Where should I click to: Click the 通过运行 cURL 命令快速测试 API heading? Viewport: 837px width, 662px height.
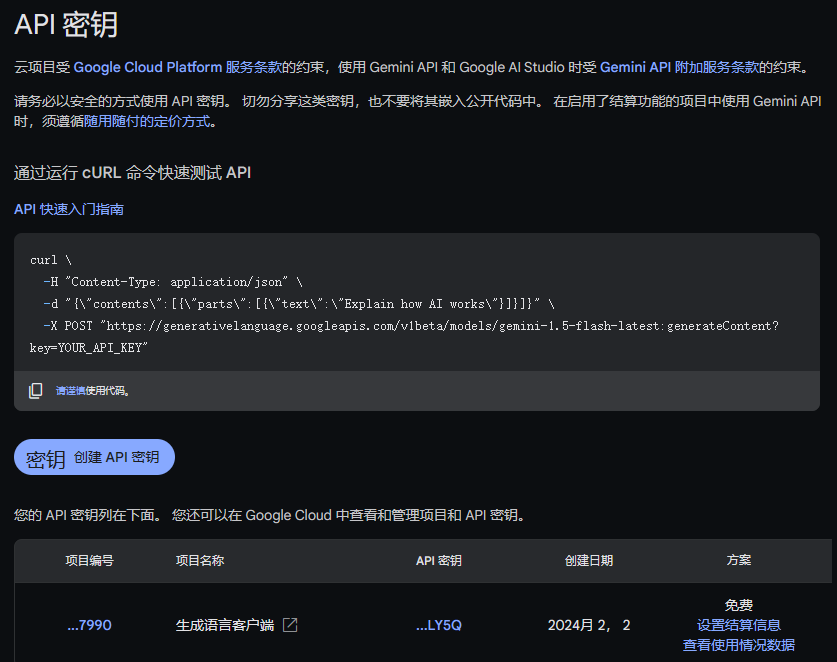pyautogui.click(x=132, y=173)
